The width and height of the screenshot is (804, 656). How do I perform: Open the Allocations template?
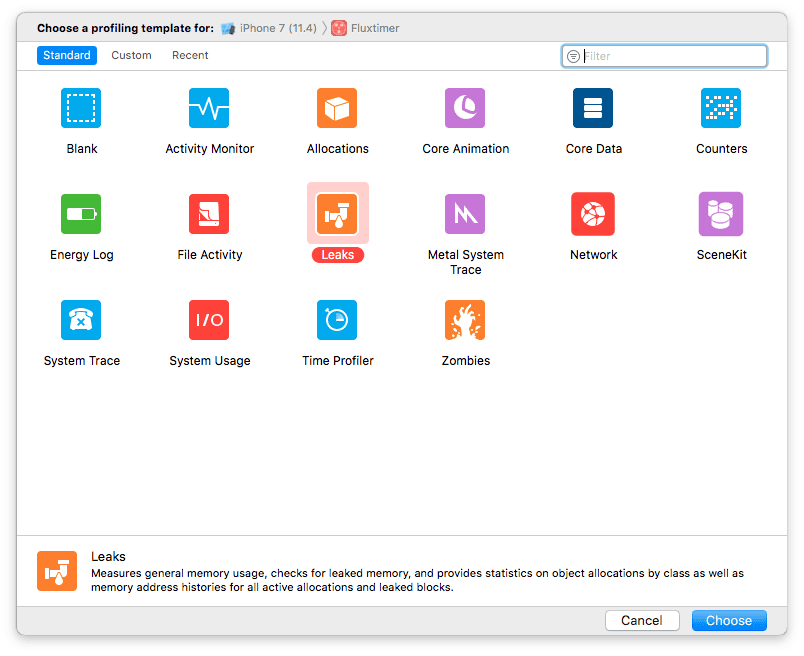tap(337, 107)
